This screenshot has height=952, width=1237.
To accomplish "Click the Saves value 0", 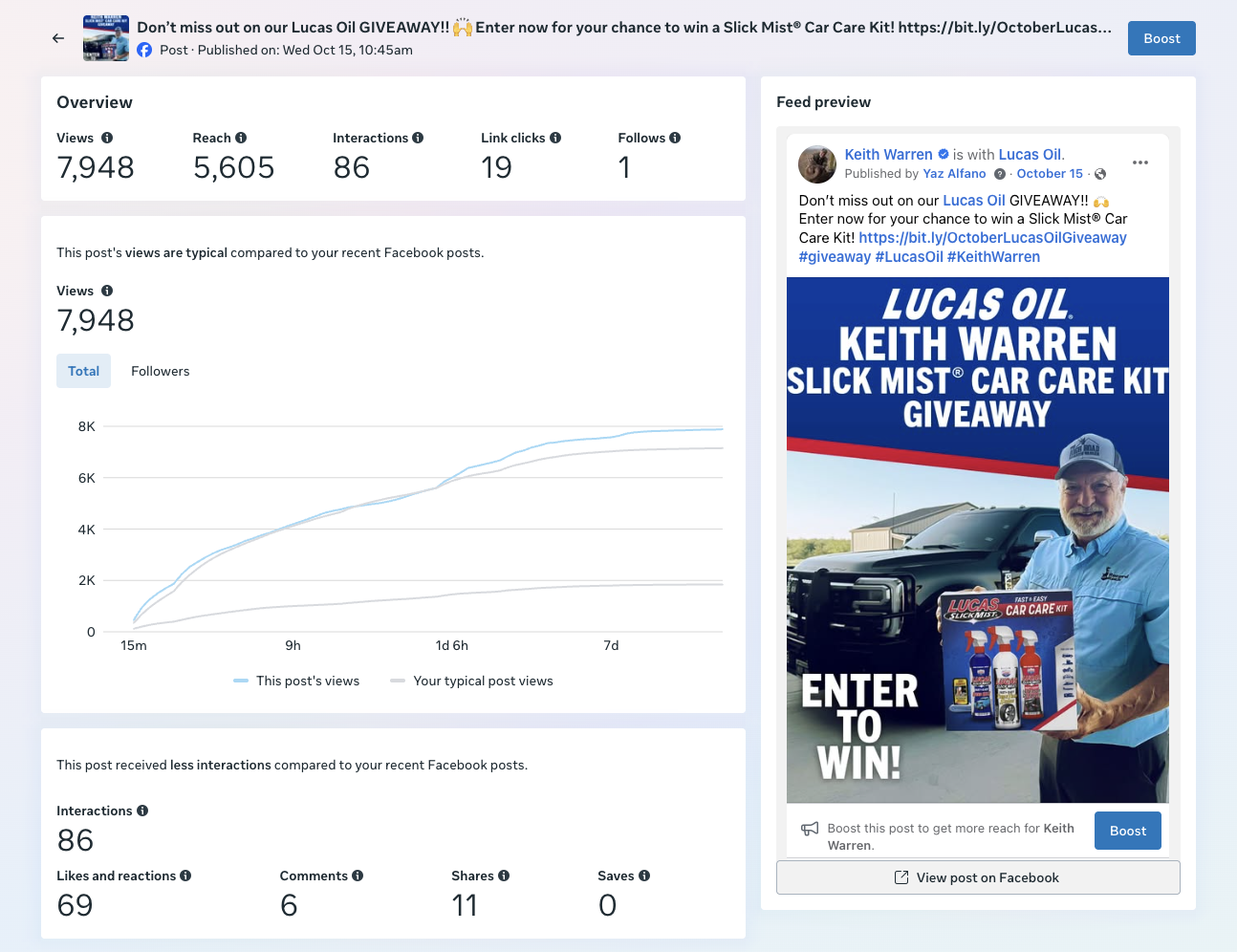I will pyautogui.click(x=607, y=905).
